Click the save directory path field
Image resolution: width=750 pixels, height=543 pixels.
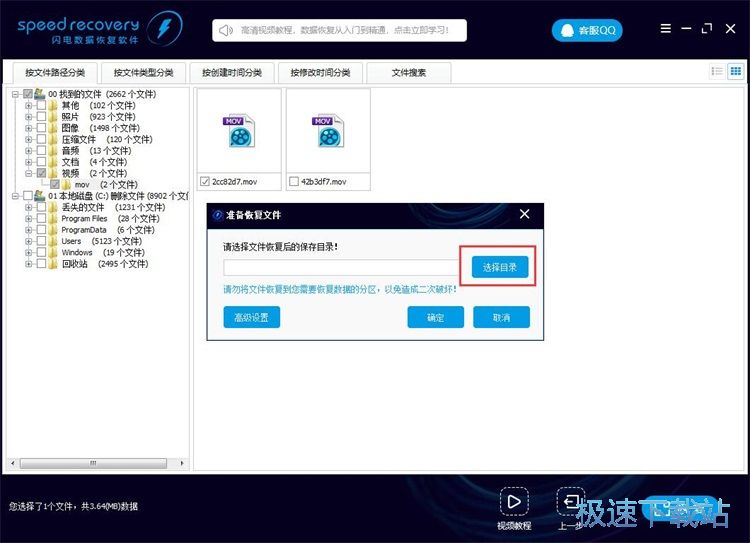click(341, 267)
